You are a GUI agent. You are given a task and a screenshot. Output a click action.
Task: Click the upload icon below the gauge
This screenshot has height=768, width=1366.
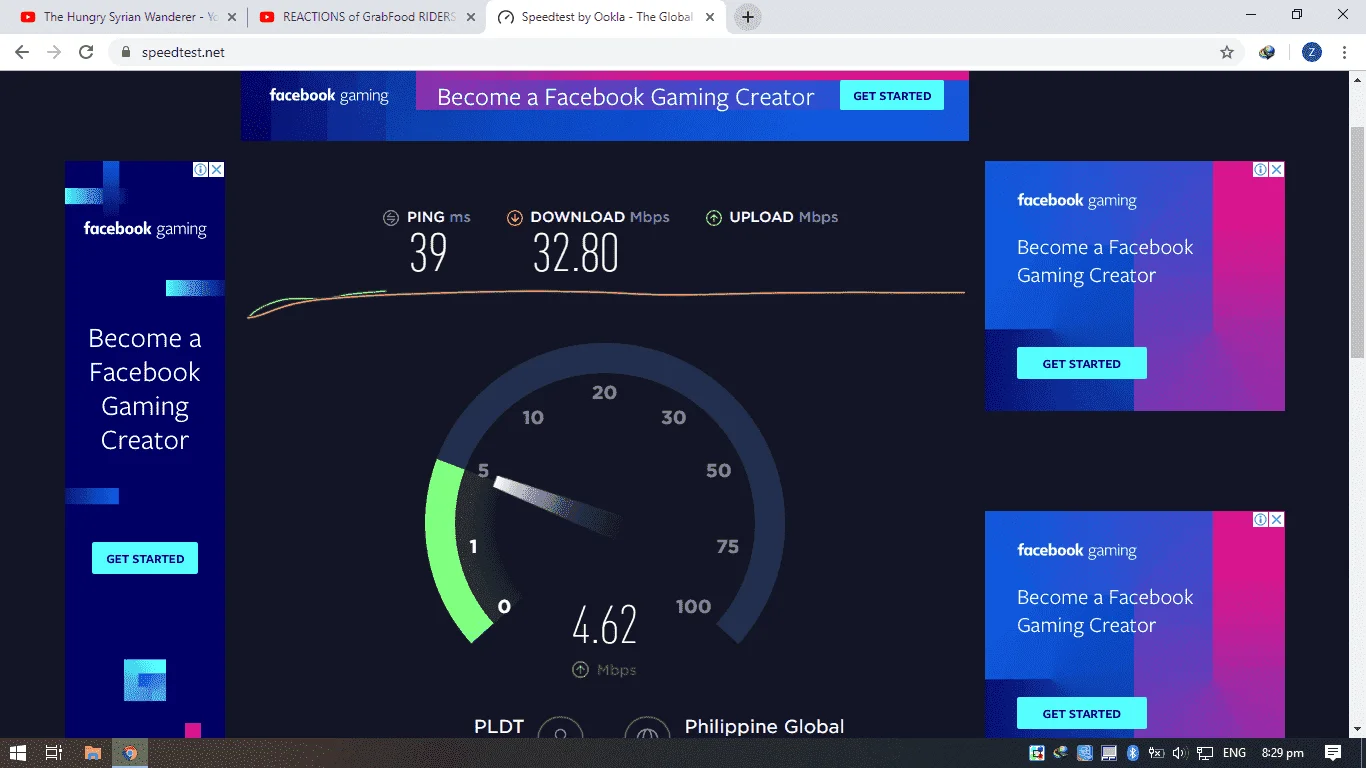[580, 670]
